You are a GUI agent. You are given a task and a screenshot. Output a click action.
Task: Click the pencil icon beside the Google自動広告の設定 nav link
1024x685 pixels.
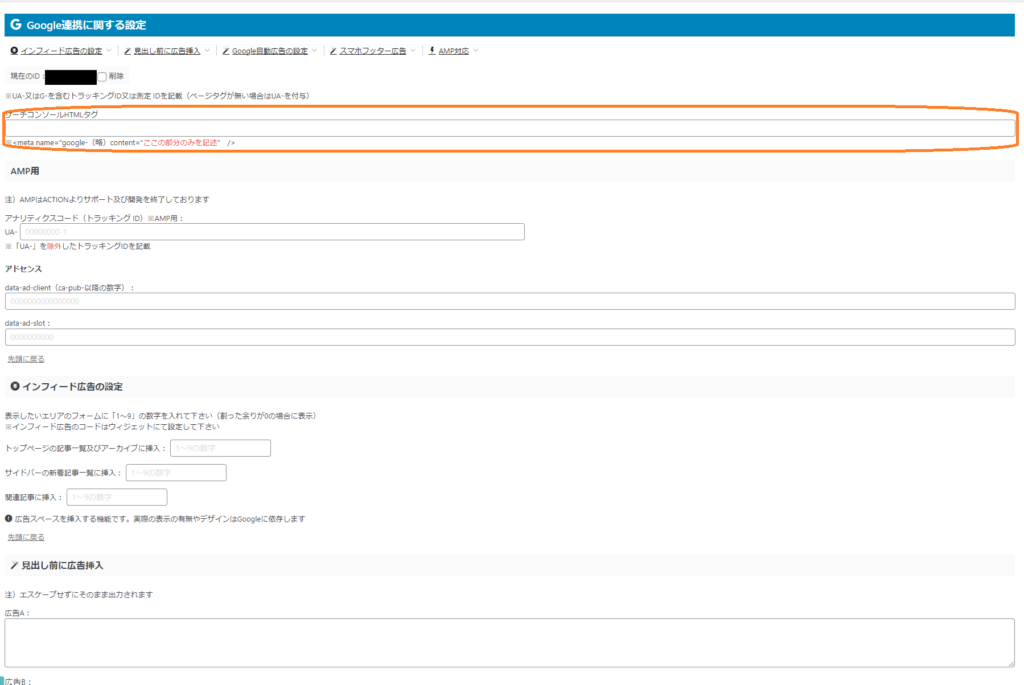click(226, 51)
